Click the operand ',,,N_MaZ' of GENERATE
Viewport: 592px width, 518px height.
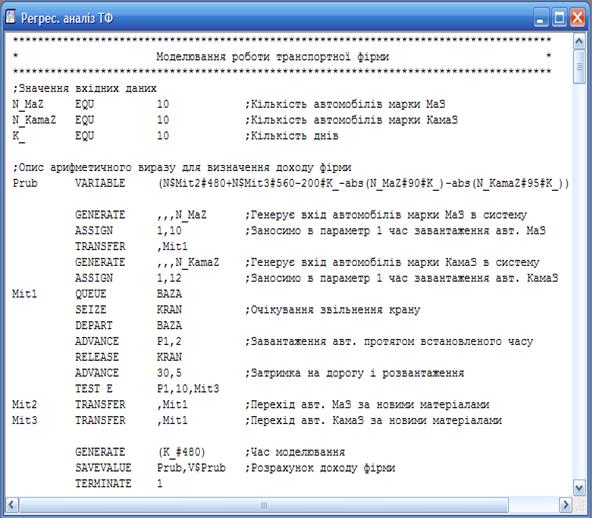point(182,215)
